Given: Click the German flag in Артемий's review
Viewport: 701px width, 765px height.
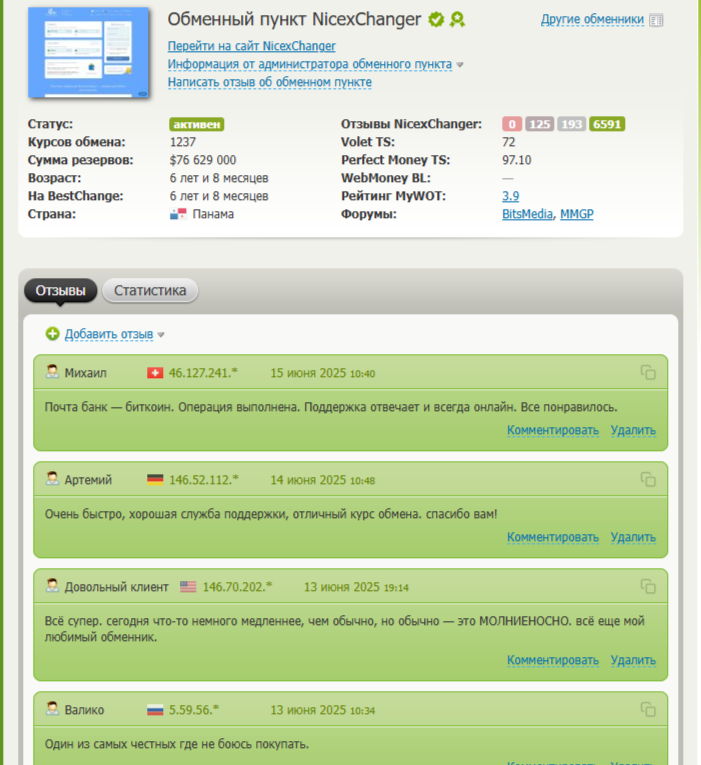Looking at the screenshot, I should [155, 480].
